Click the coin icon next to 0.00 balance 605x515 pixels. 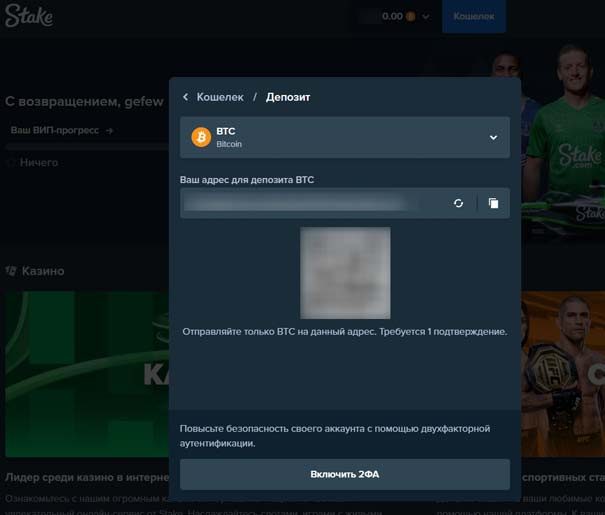point(411,17)
